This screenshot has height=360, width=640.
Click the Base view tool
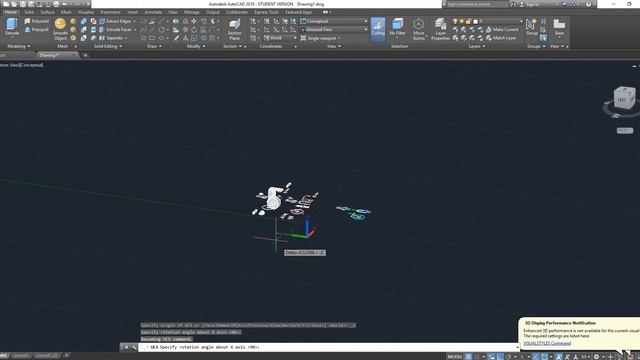pos(559,27)
